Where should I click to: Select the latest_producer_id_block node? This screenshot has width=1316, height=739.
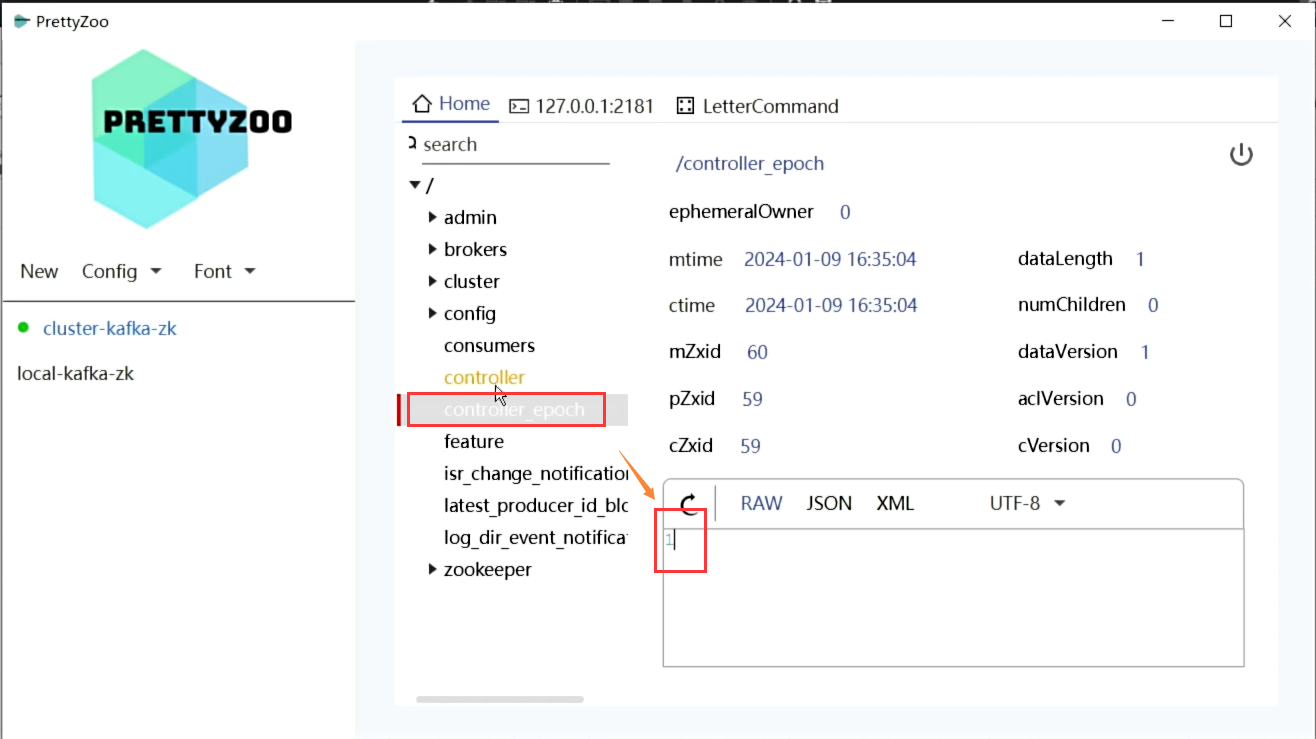click(535, 505)
